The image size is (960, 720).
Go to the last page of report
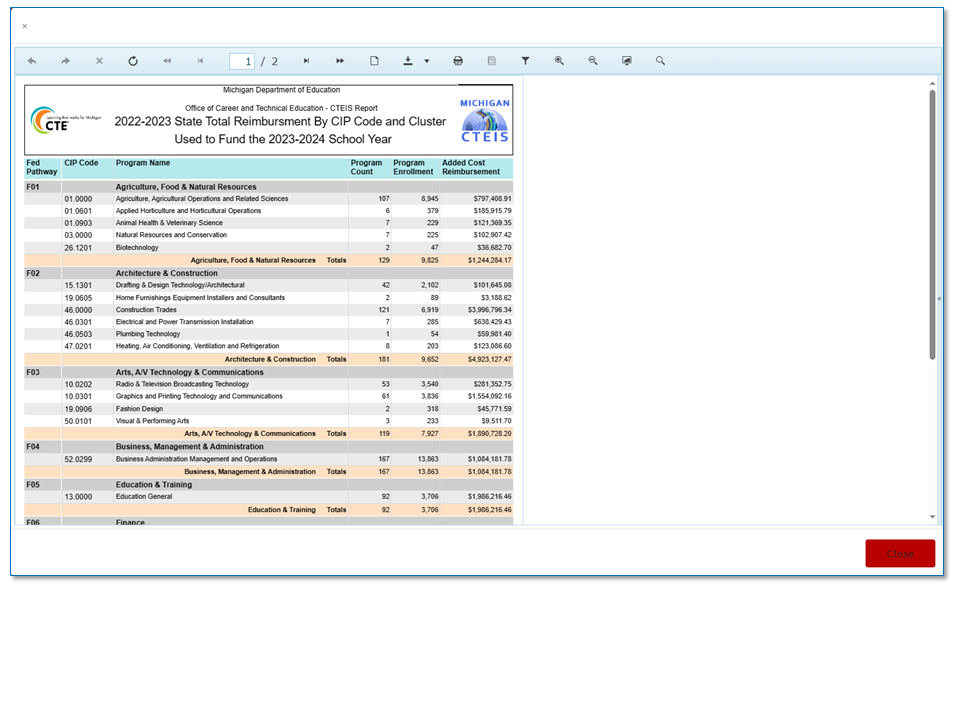point(340,61)
